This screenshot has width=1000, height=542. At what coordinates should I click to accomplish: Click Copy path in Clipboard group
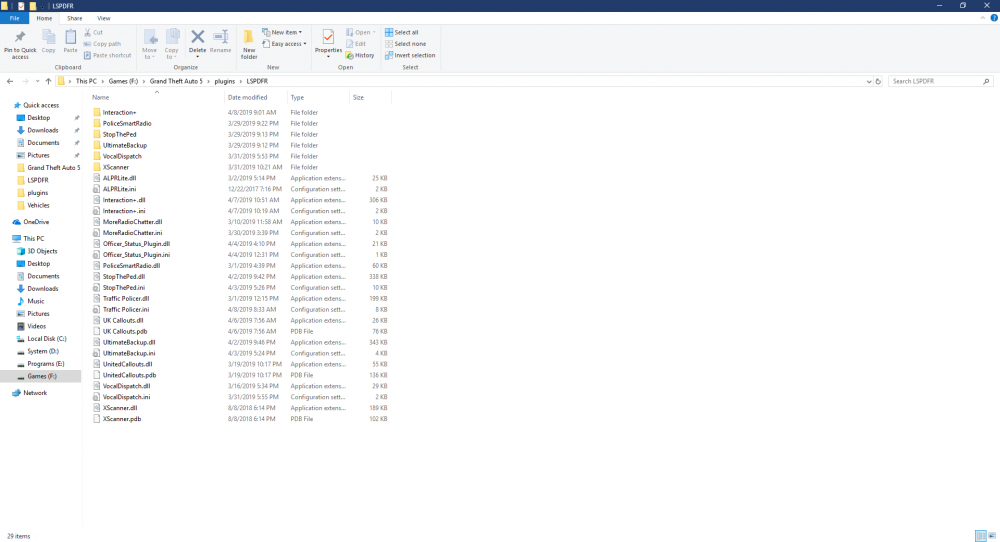102,44
